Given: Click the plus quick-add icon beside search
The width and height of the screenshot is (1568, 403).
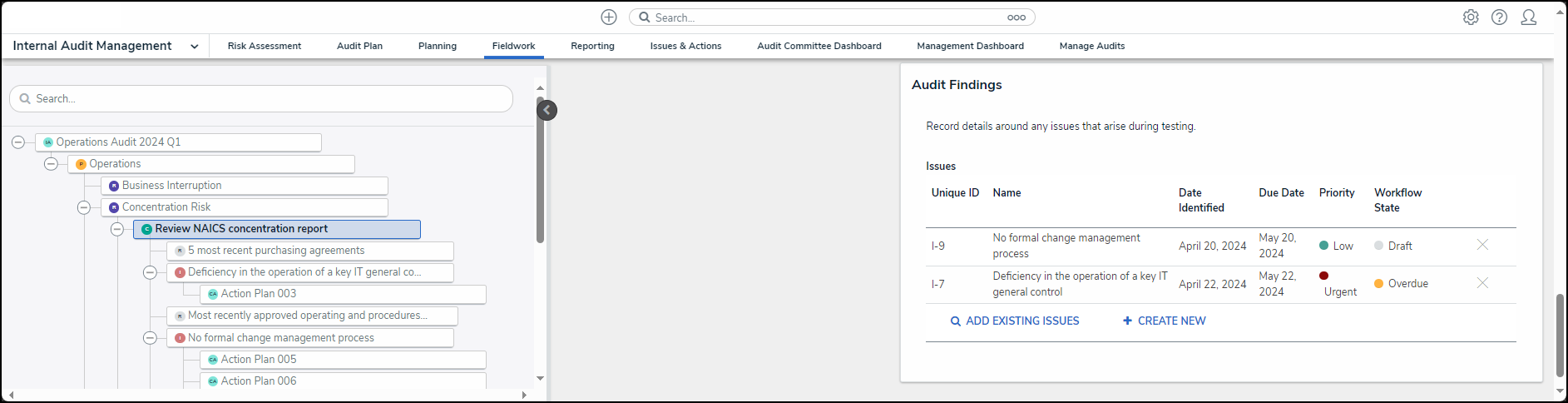Looking at the screenshot, I should point(609,17).
